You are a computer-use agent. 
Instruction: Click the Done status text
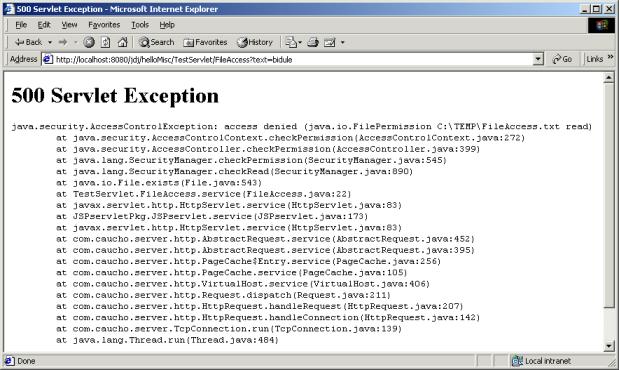[26, 361]
